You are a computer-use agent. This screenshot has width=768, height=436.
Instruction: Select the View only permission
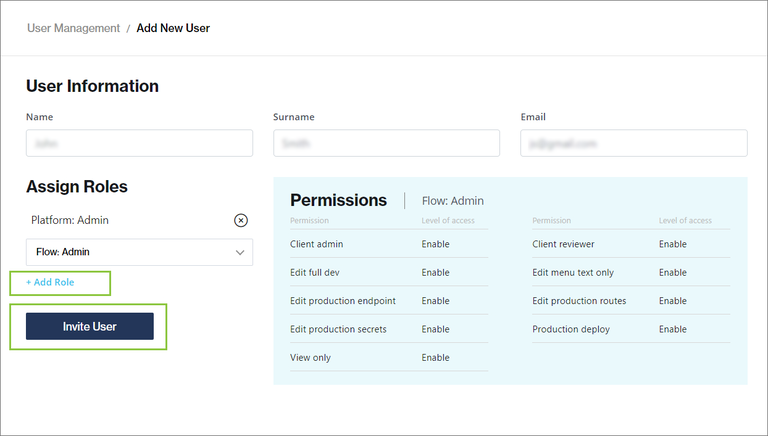[310, 357]
